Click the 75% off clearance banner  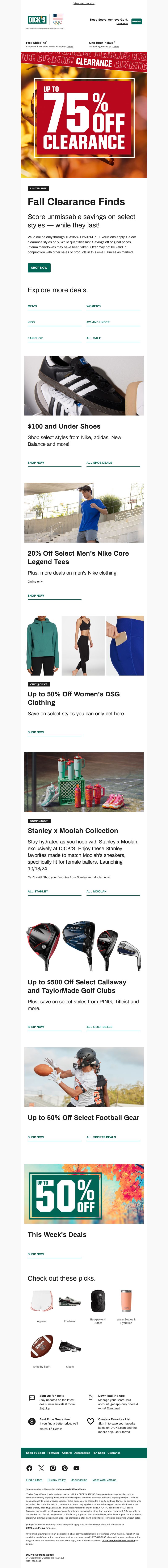click(x=84, y=116)
